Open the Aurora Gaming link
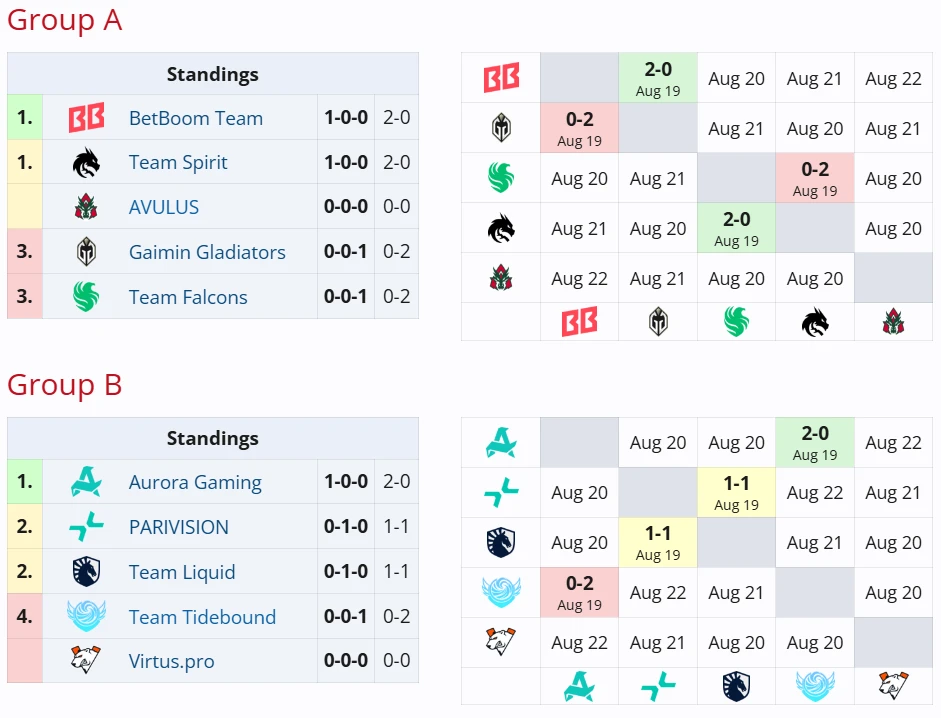 195,482
